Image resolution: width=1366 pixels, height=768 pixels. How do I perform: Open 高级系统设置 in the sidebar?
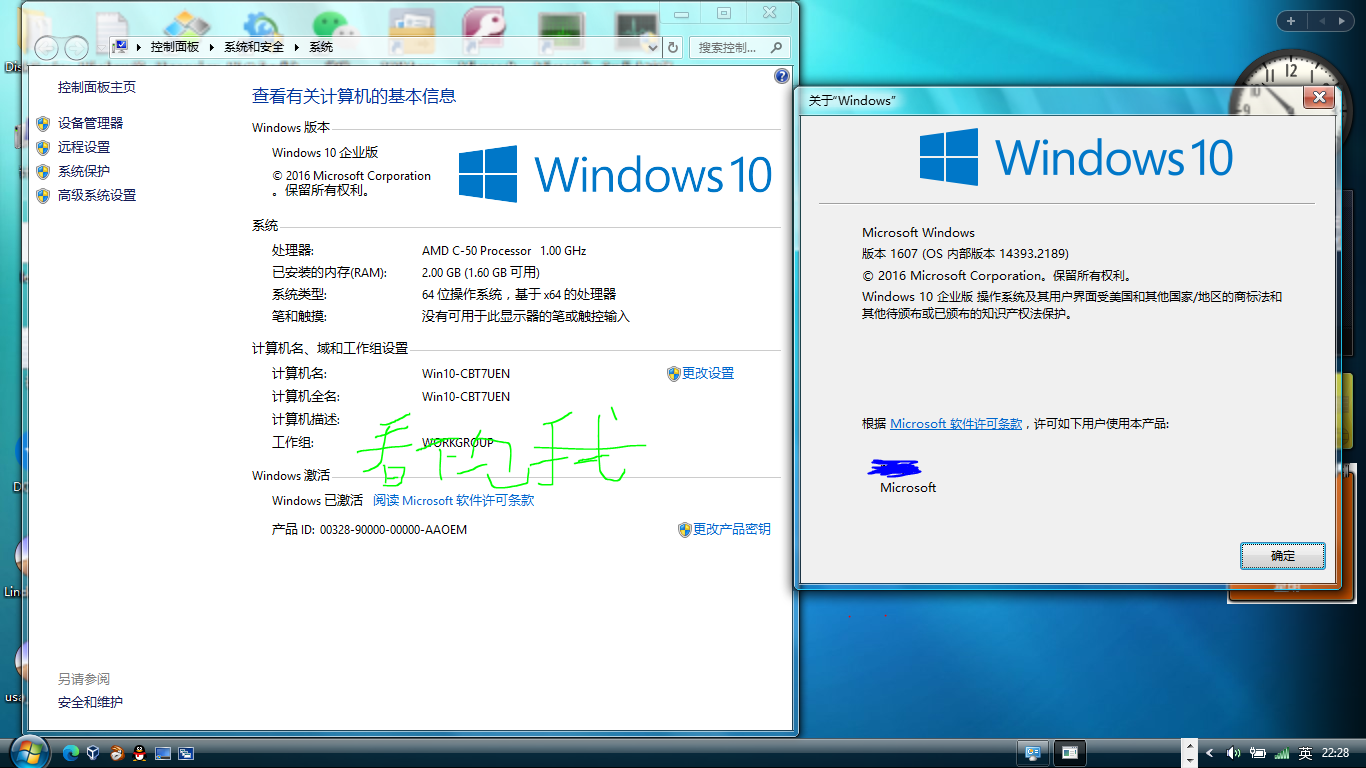[97, 195]
